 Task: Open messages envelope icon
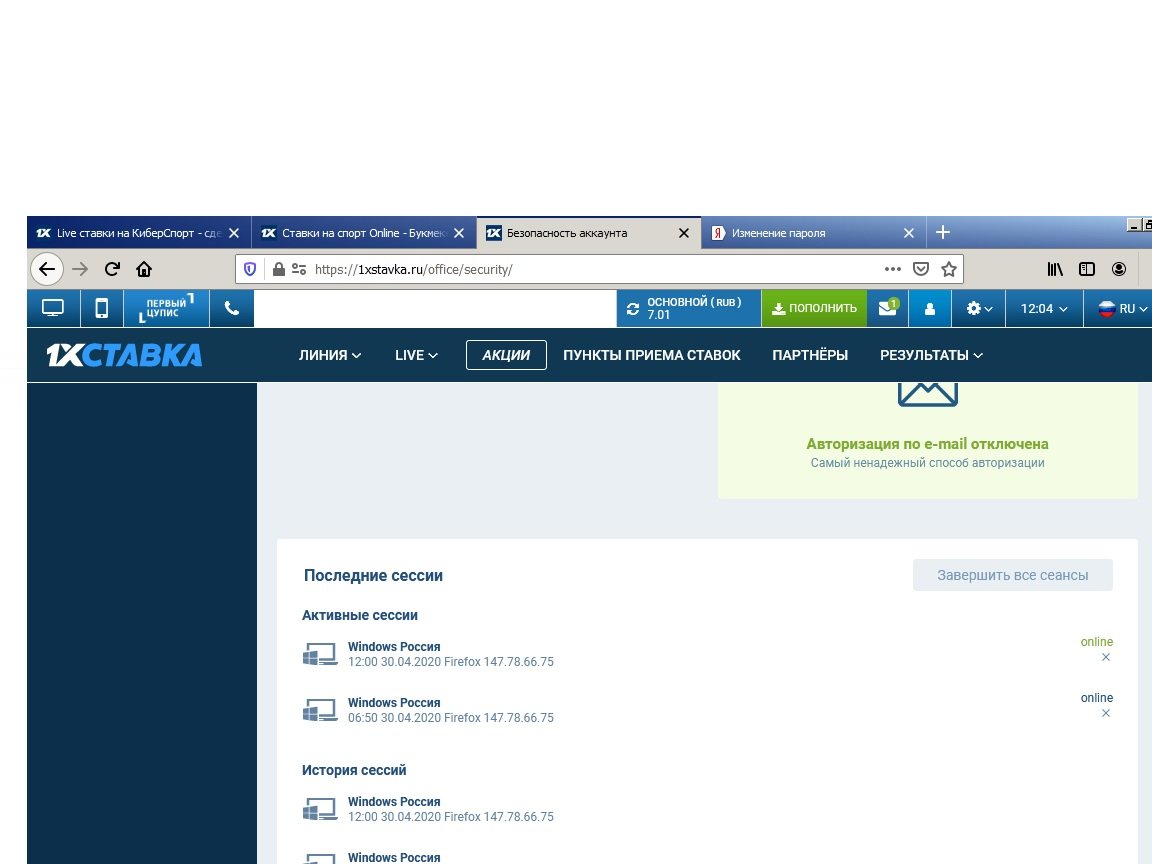(x=887, y=309)
